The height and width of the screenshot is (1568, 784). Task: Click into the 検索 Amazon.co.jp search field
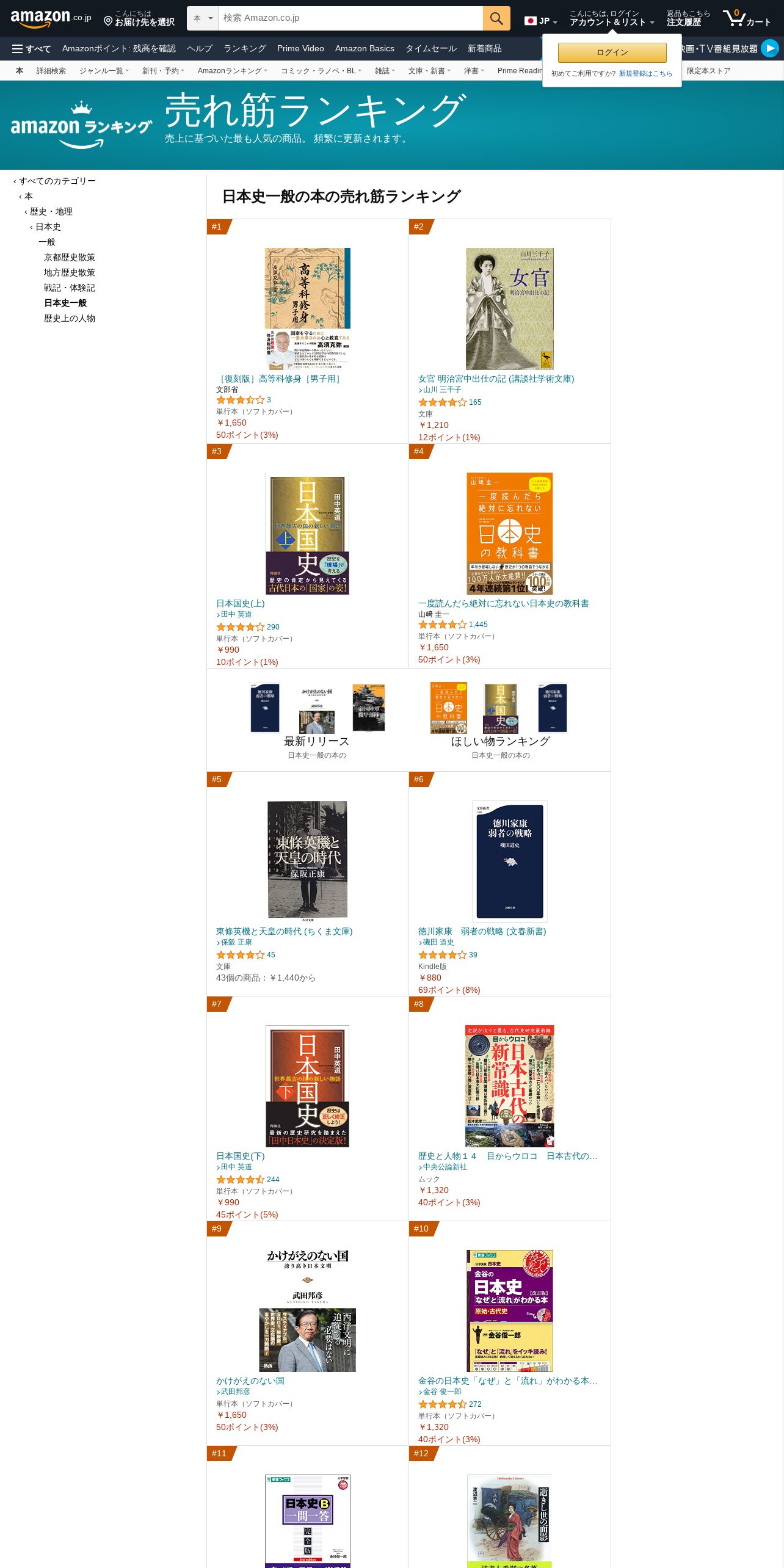[x=350, y=18]
